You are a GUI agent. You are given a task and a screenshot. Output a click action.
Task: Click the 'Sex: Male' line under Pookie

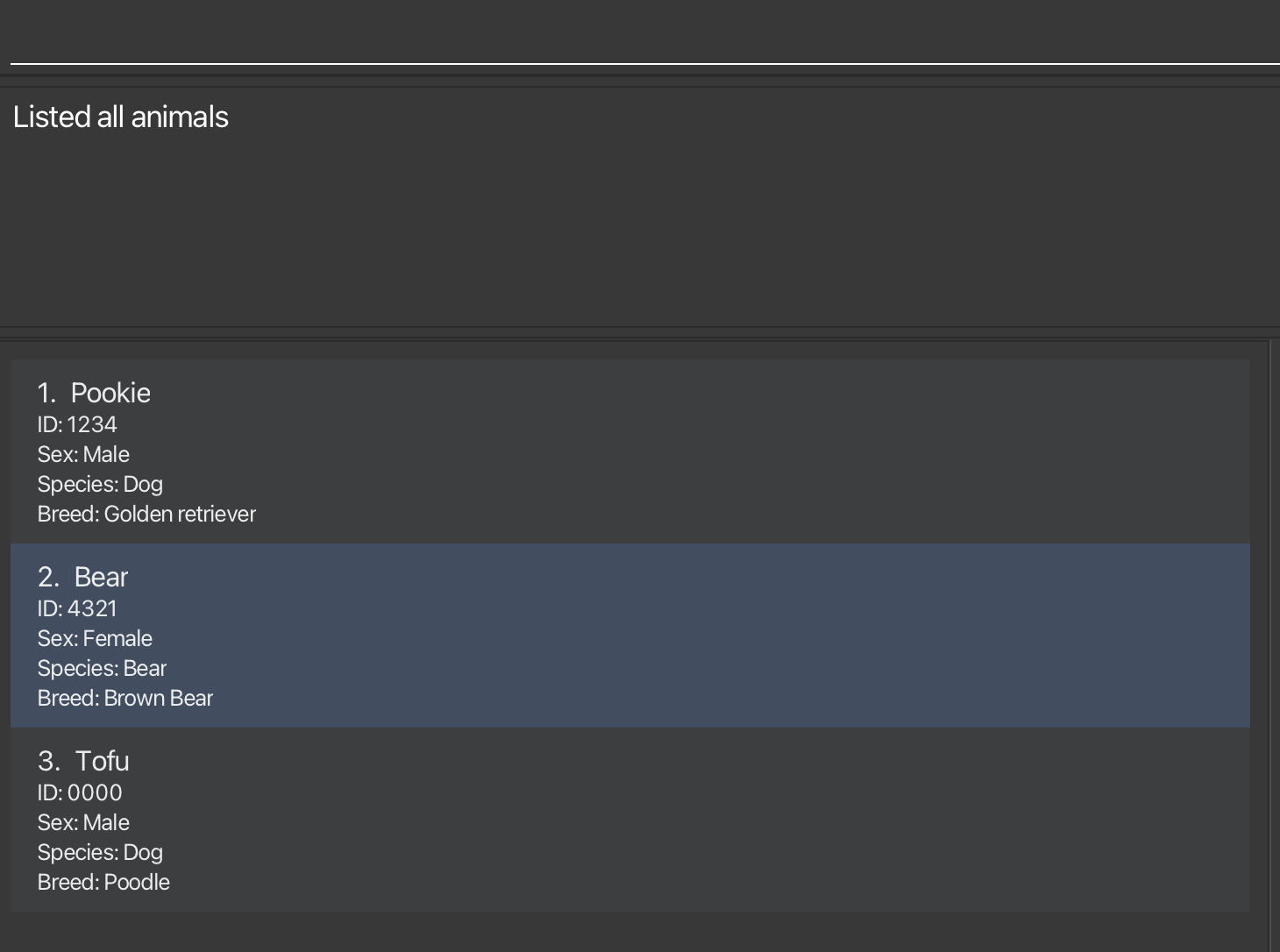(83, 455)
